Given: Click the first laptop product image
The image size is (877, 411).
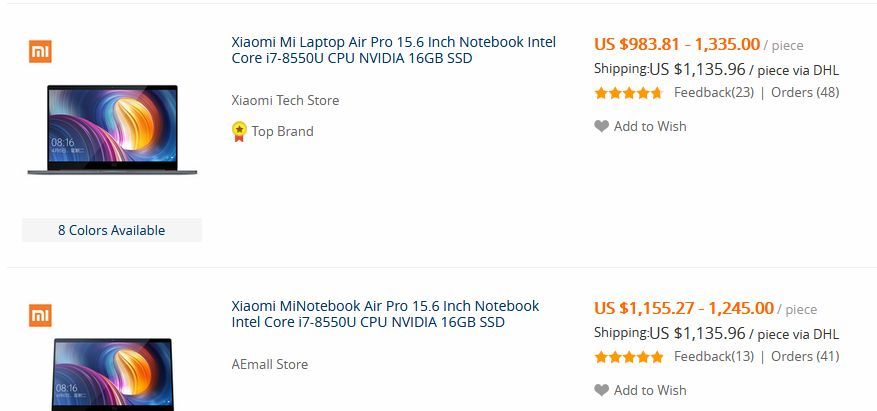Looking at the screenshot, I should tap(112, 130).
